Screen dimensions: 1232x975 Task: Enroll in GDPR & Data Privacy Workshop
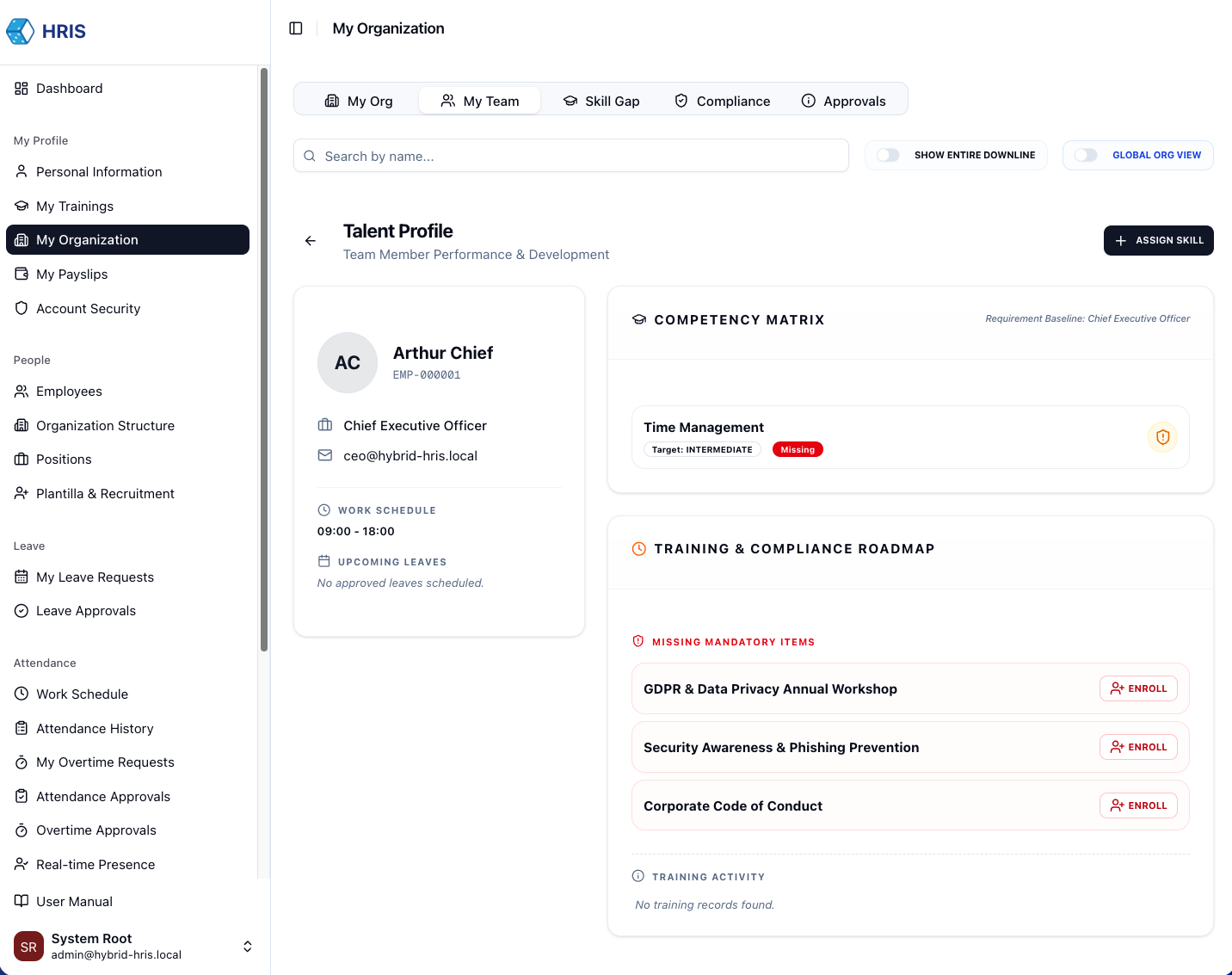tap(1138, 688)
